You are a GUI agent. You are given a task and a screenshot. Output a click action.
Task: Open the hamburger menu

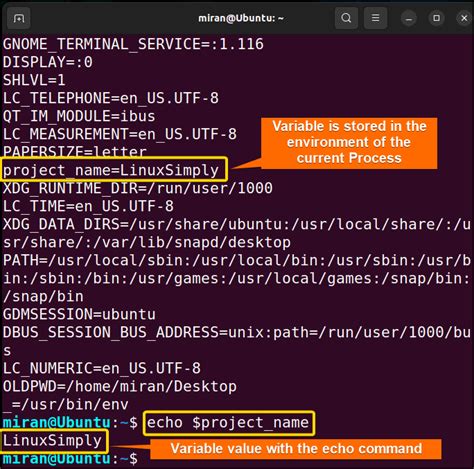(375, 18)
